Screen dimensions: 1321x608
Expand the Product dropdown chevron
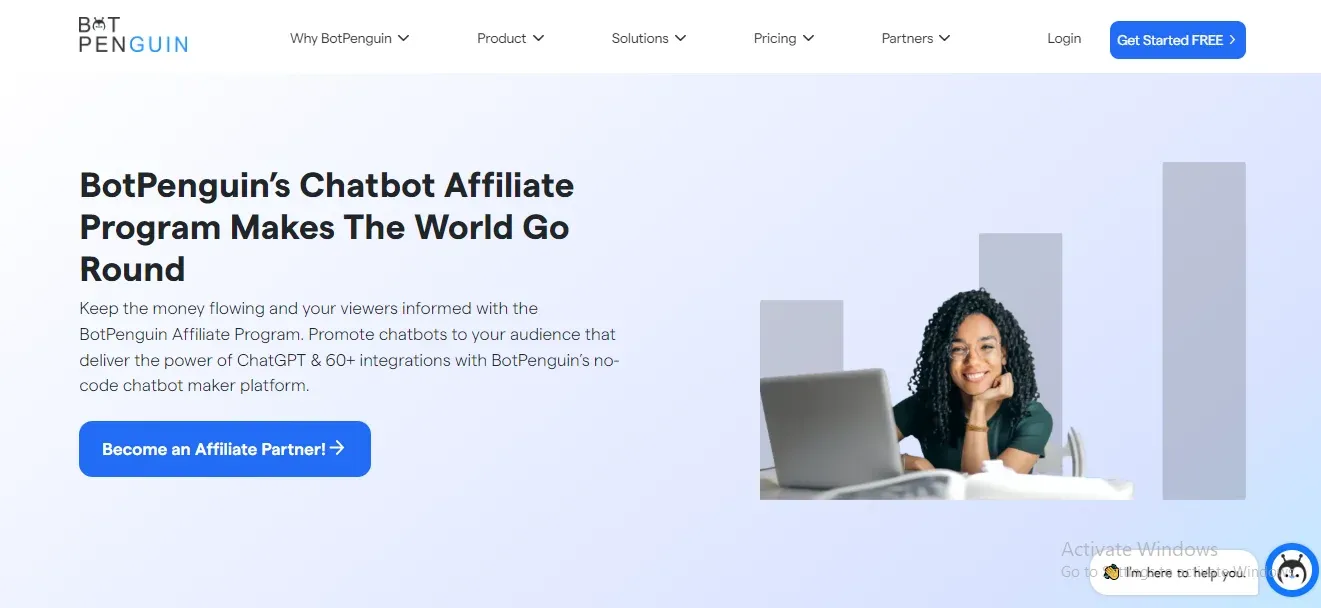538,39
